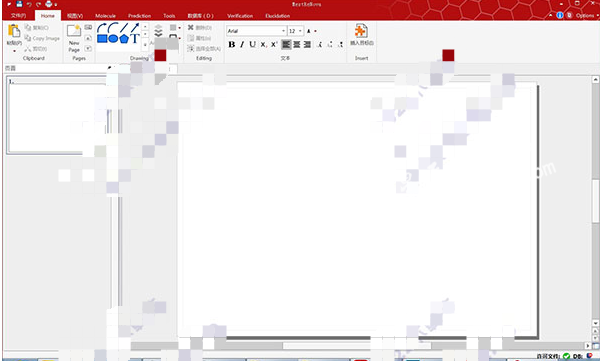The image size is (600, 361).
Task: Select the blue rectangle drawing tool
Action: tap(102, 39)
